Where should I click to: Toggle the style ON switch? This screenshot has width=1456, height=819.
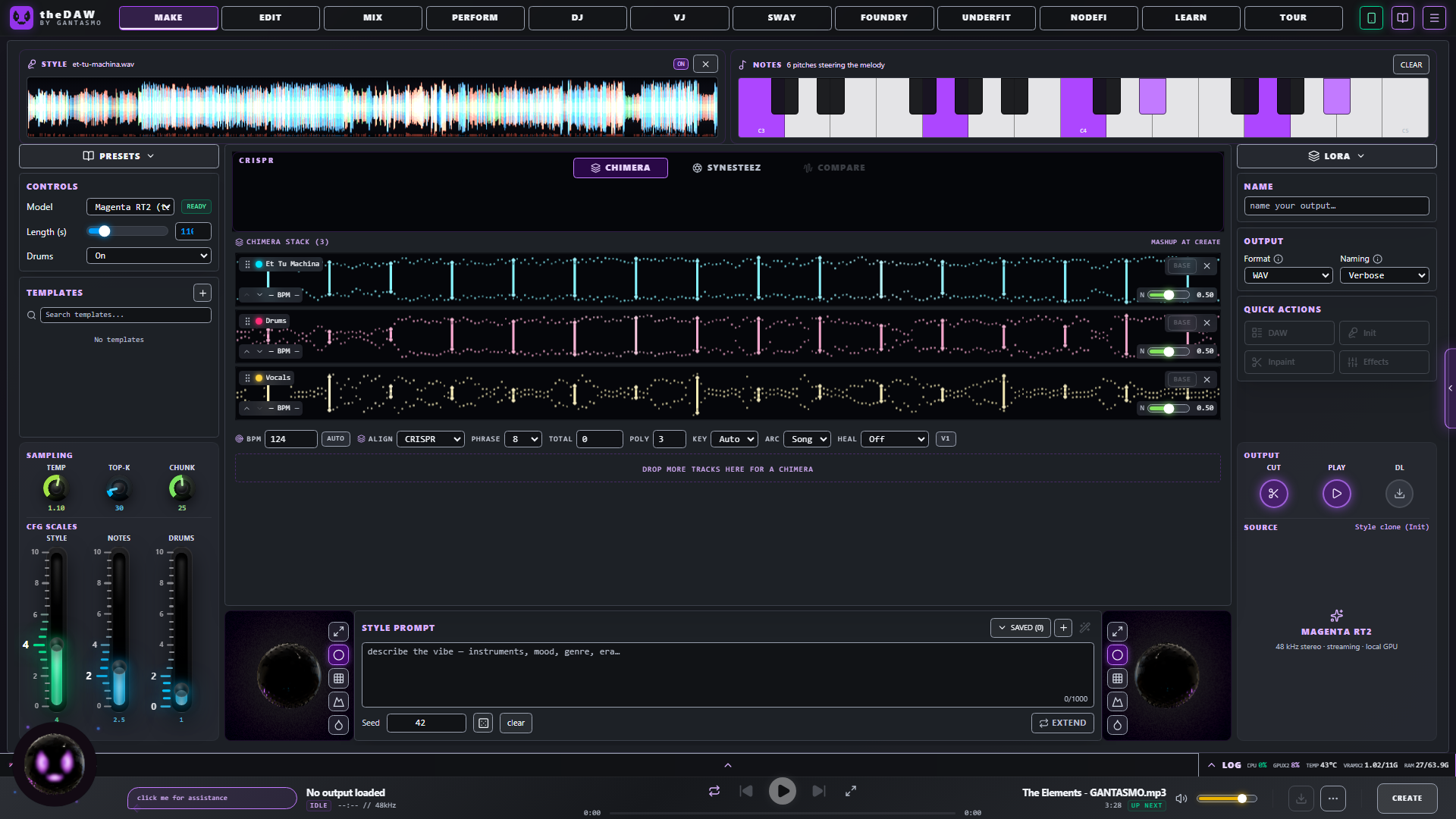[x=681, y=64]
